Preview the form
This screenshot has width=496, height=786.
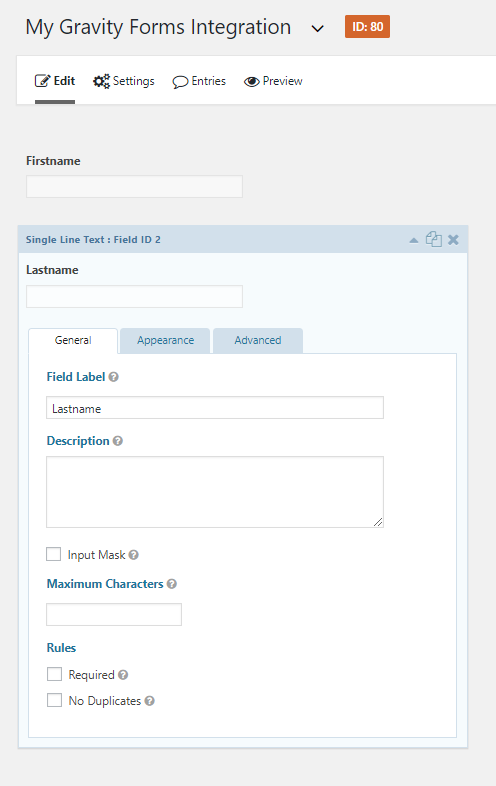point(273,81)
